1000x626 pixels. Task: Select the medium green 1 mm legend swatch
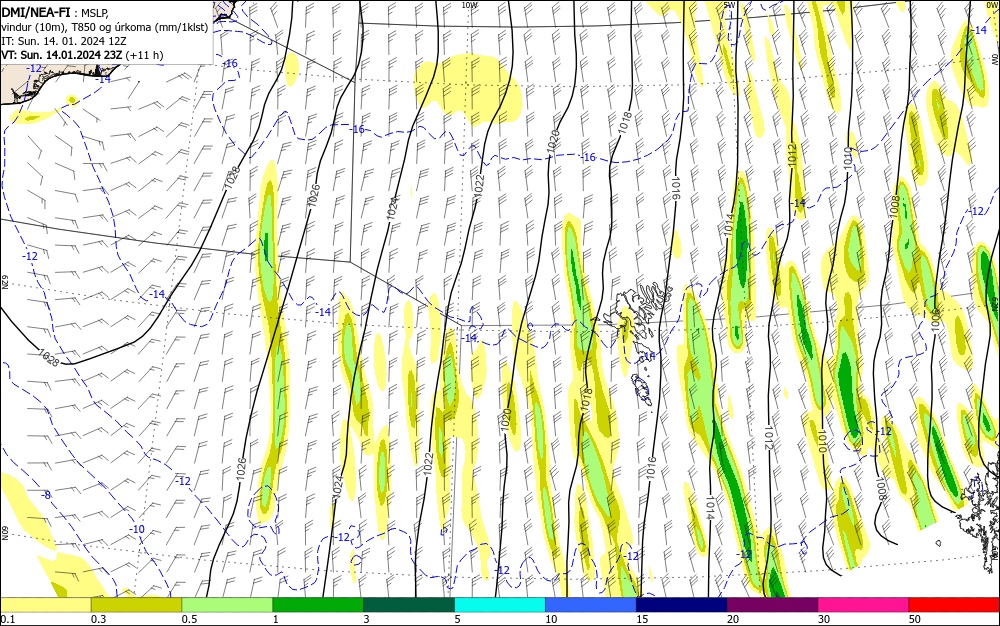click(x=318, y=604)
